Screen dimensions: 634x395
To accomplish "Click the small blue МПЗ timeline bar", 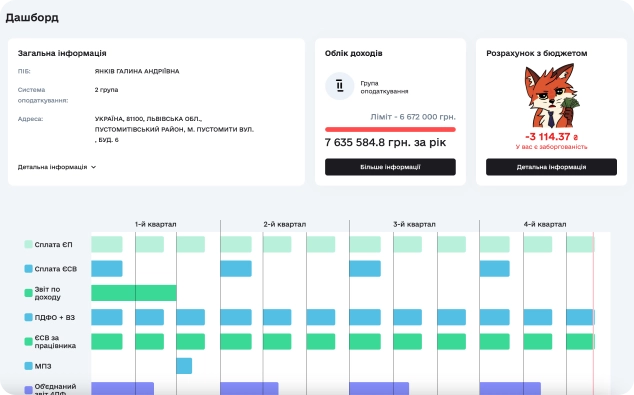I will [184, 366].
